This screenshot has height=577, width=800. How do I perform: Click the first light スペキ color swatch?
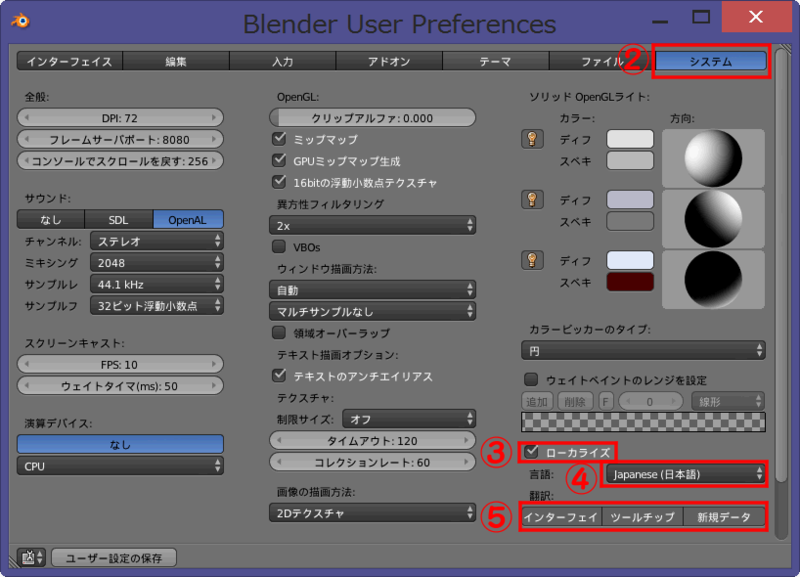click(x=630, y=160)
